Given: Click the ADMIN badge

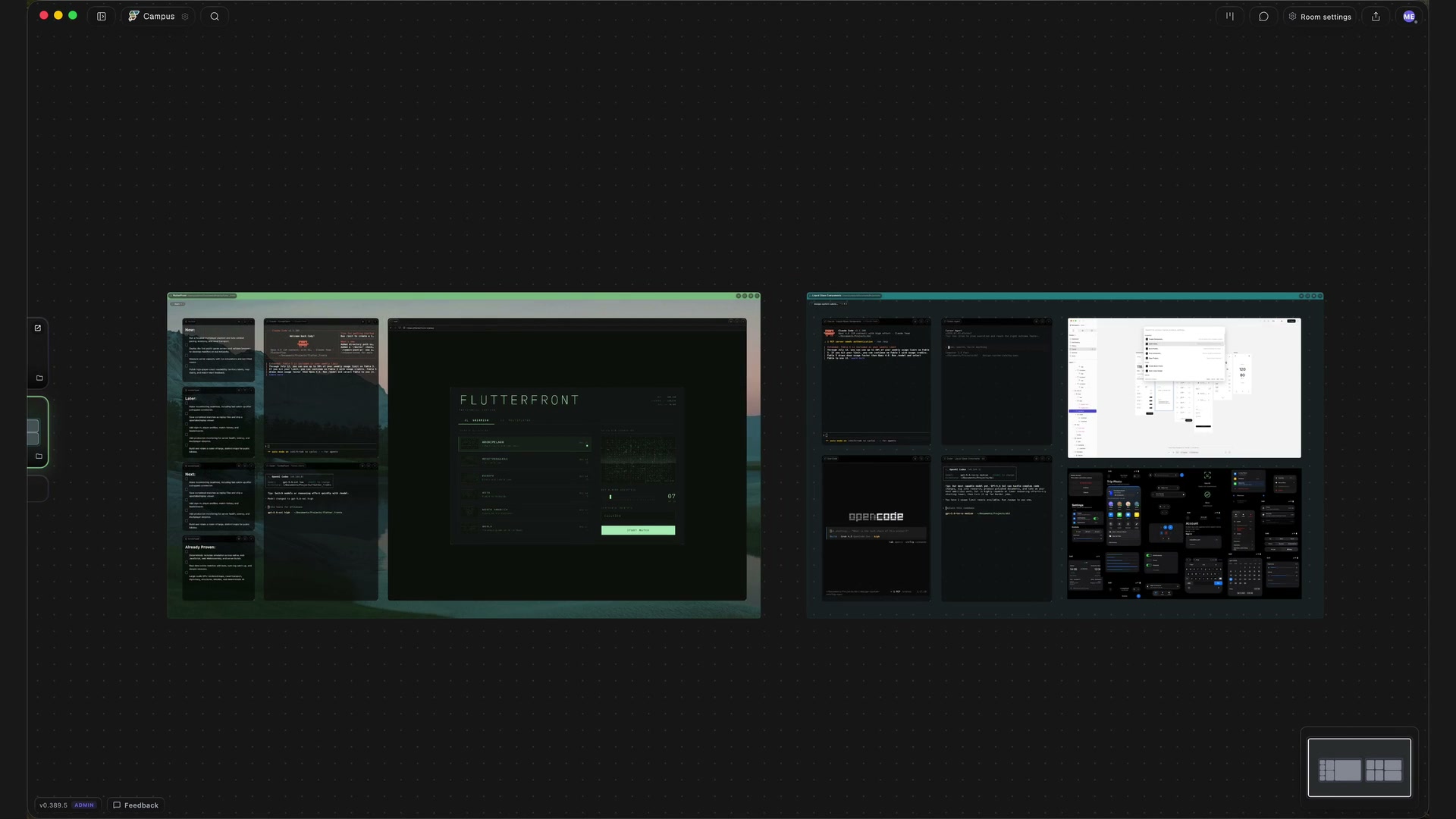Looking at the screenshot, I should point(84,805).
